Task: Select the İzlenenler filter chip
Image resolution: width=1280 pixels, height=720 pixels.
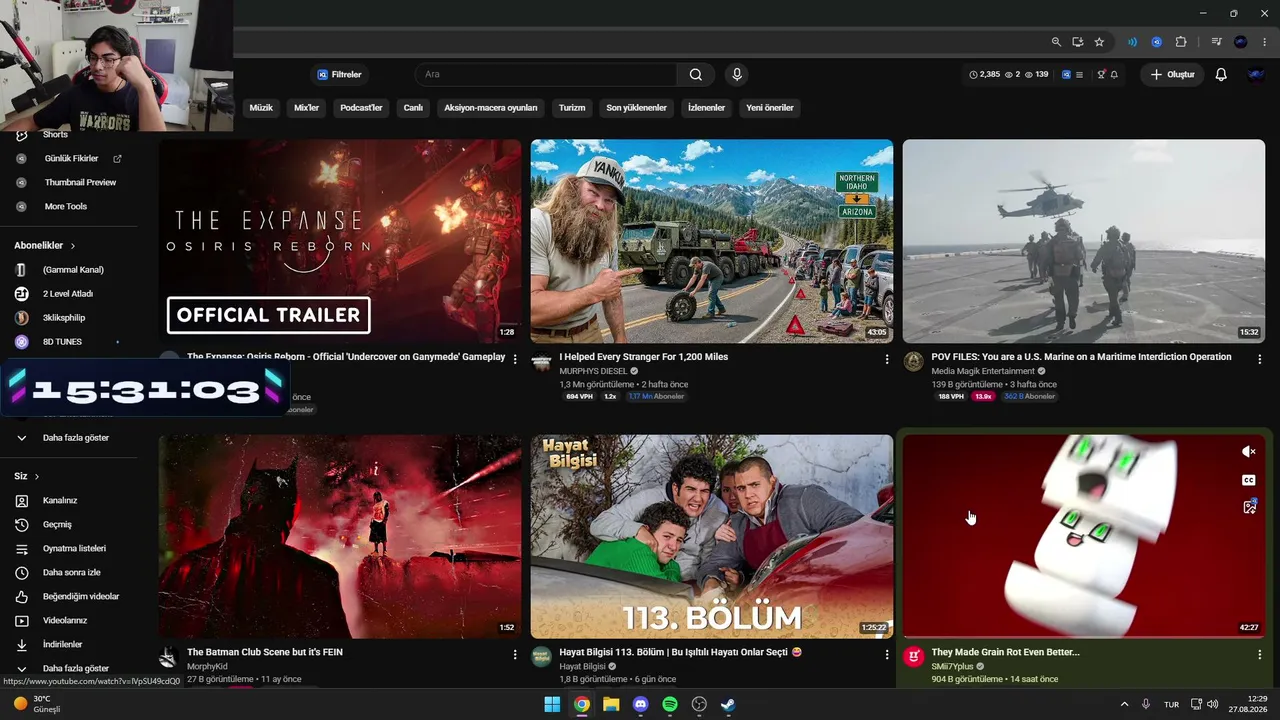Action: click(706, 108)
